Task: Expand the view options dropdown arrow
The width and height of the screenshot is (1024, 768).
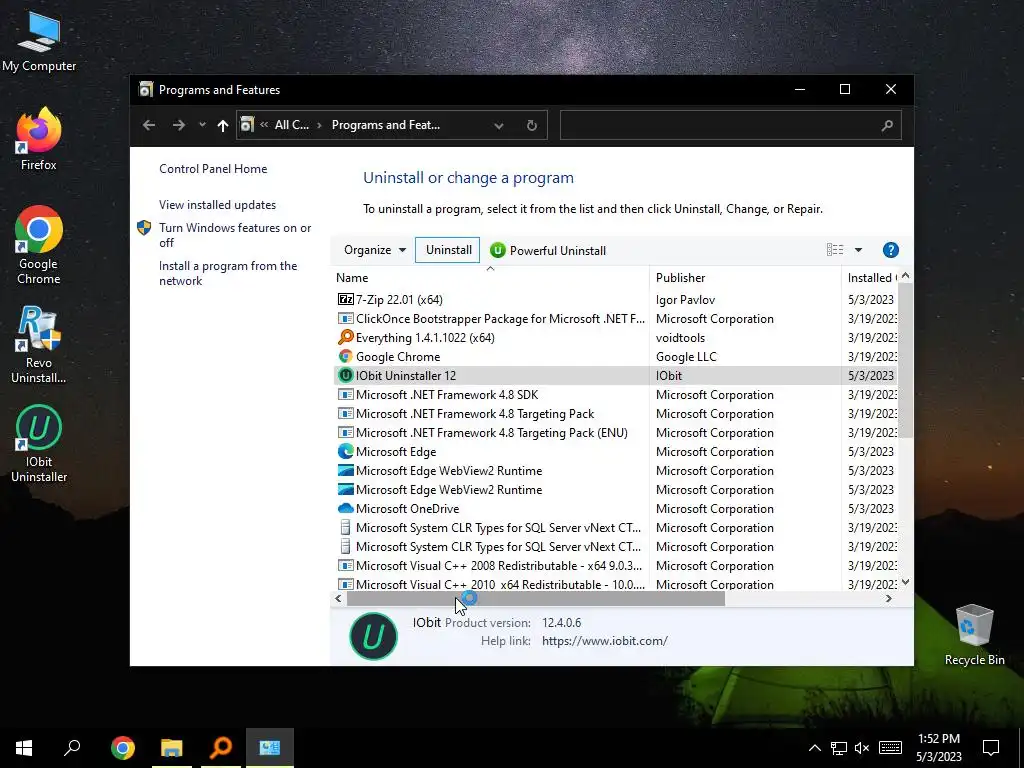Action: tap(858, 250)
